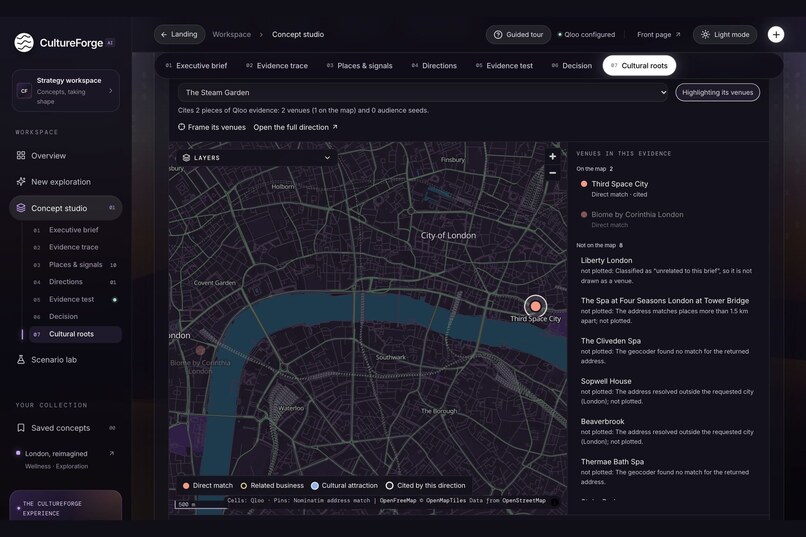Toggle Direct match legend filter
This screenshot has height=537, width=806.
pyautogui.click(x=208, y=486)
